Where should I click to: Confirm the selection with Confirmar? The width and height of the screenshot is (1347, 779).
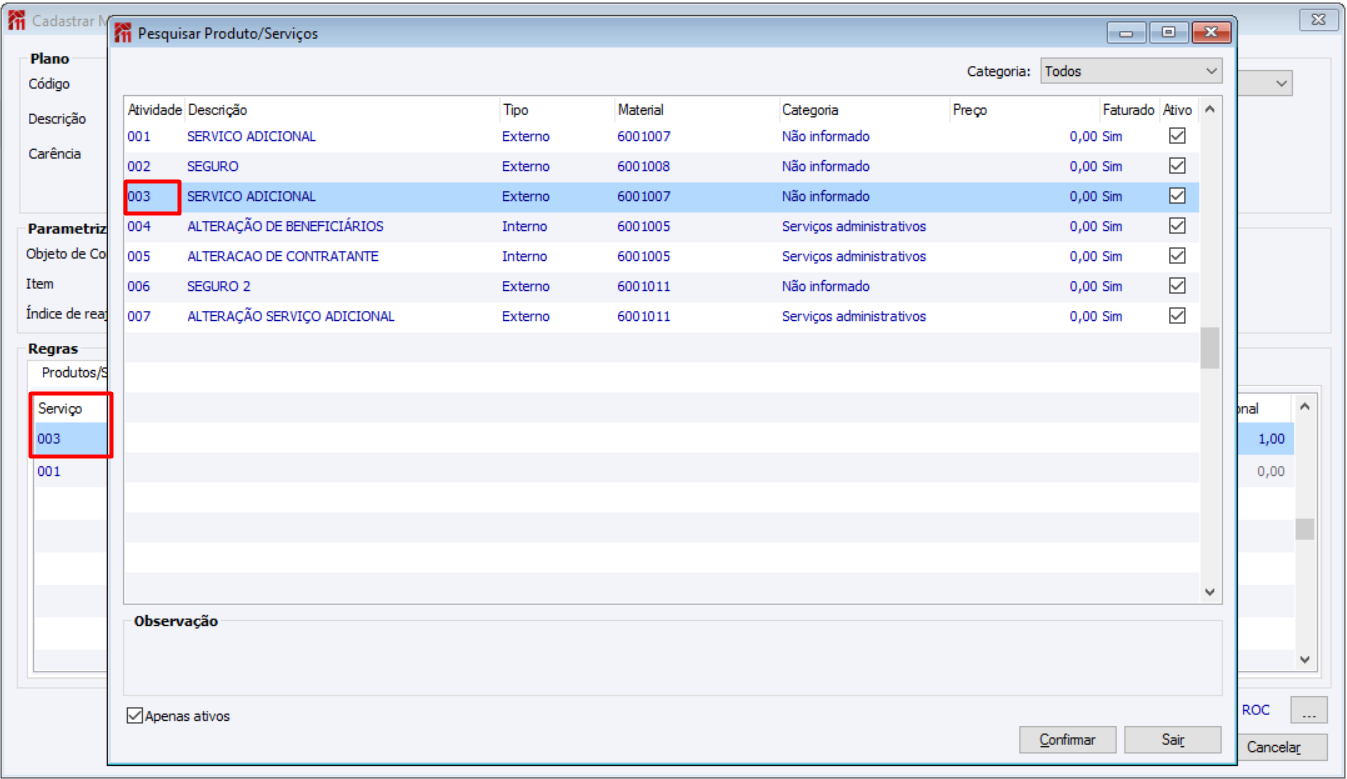pyautogui.click(x=1067, y=740)
